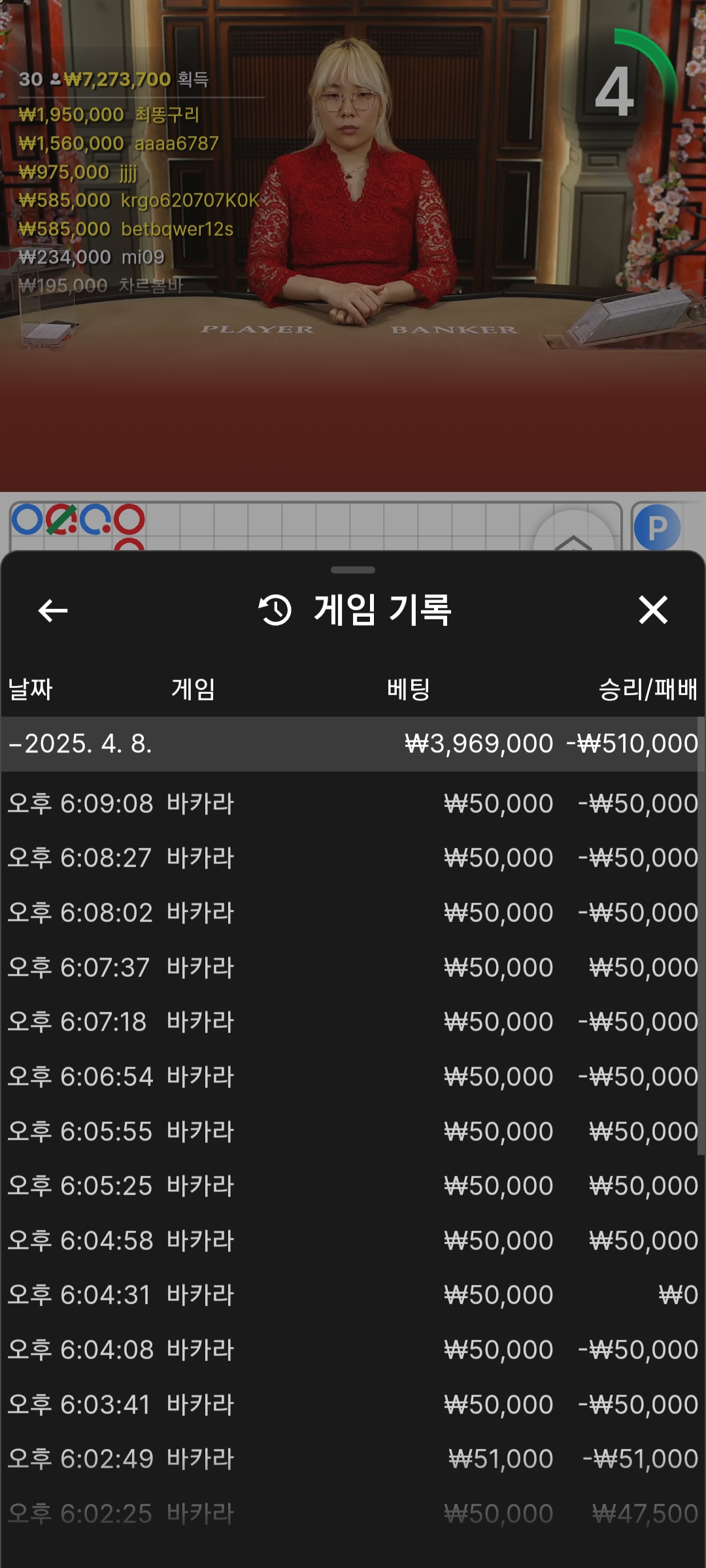The image size is (706, 1568).
Task: Open the 오후 6:09:08 바카라 record
Action: (353, 804)
